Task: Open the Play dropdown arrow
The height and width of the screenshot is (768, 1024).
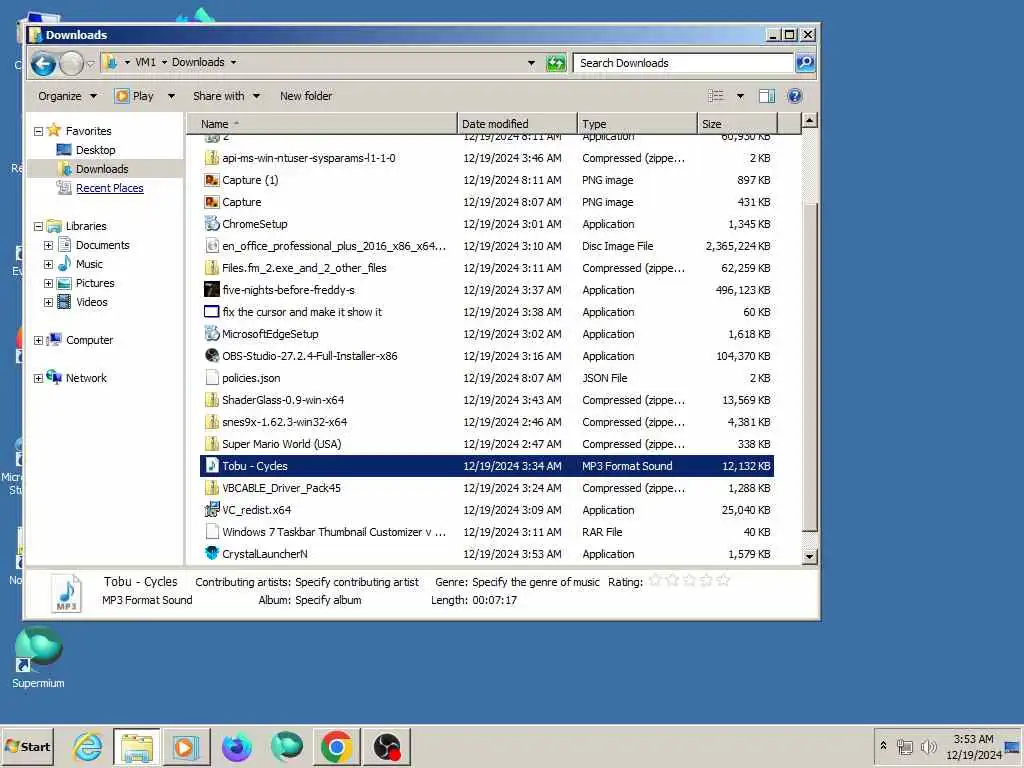Action: pyautogui.click(x=171, y=96)
